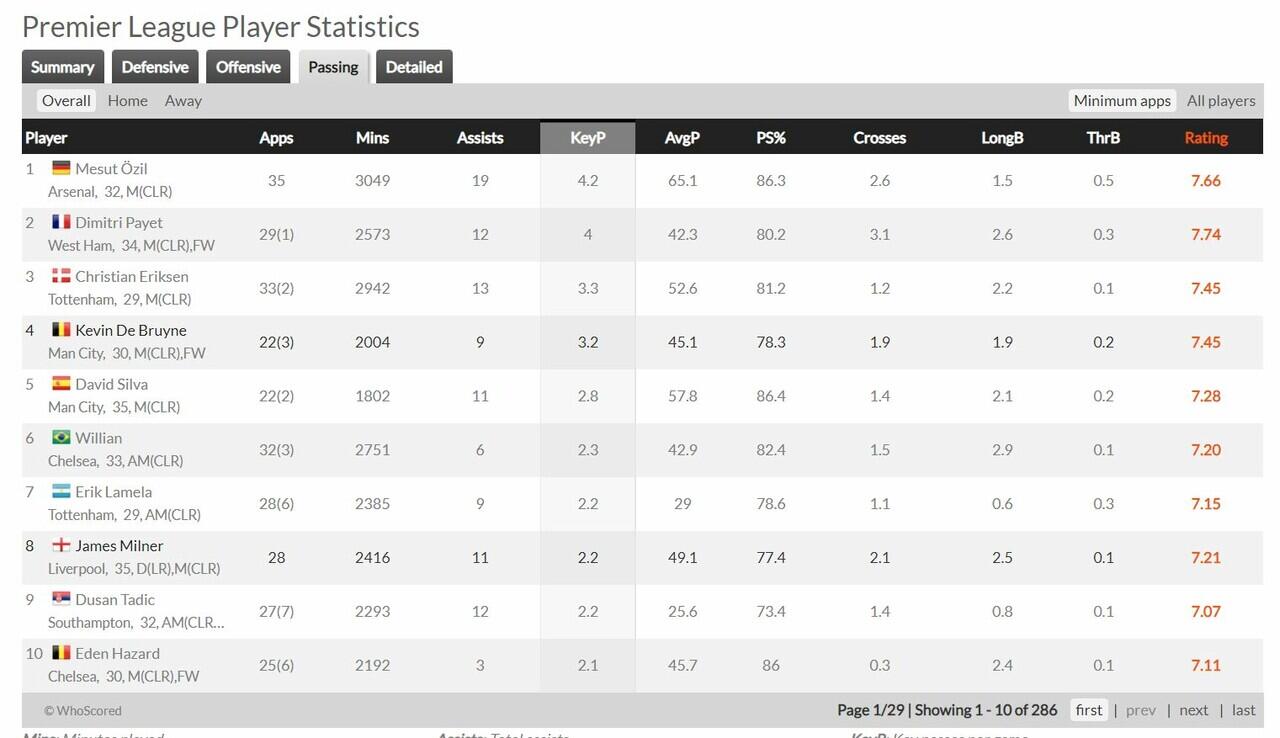Jump to the last results page

click(1243, 710)
